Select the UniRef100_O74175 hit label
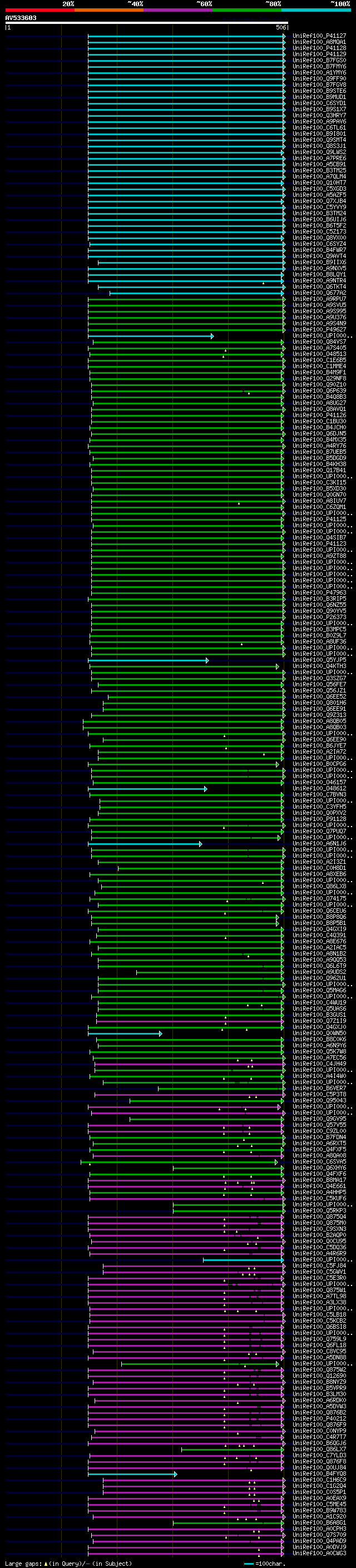Screen dimensions: 356x1568 click(319, 899)
